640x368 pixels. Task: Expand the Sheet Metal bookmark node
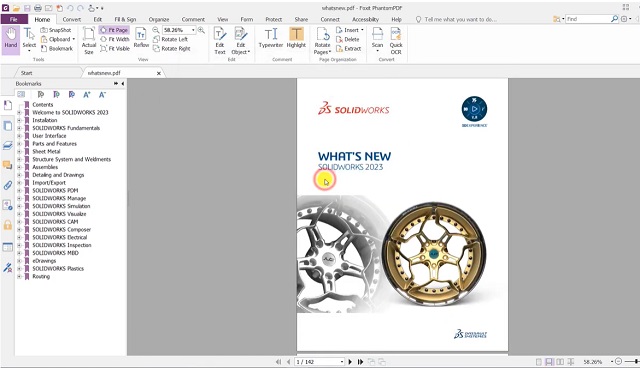point(19,151)
